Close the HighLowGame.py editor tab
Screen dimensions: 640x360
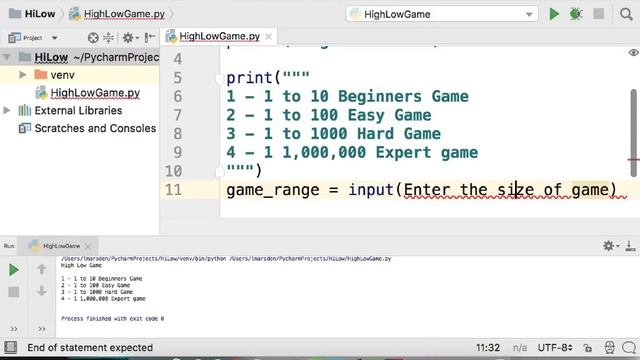(x=269, y=36)
